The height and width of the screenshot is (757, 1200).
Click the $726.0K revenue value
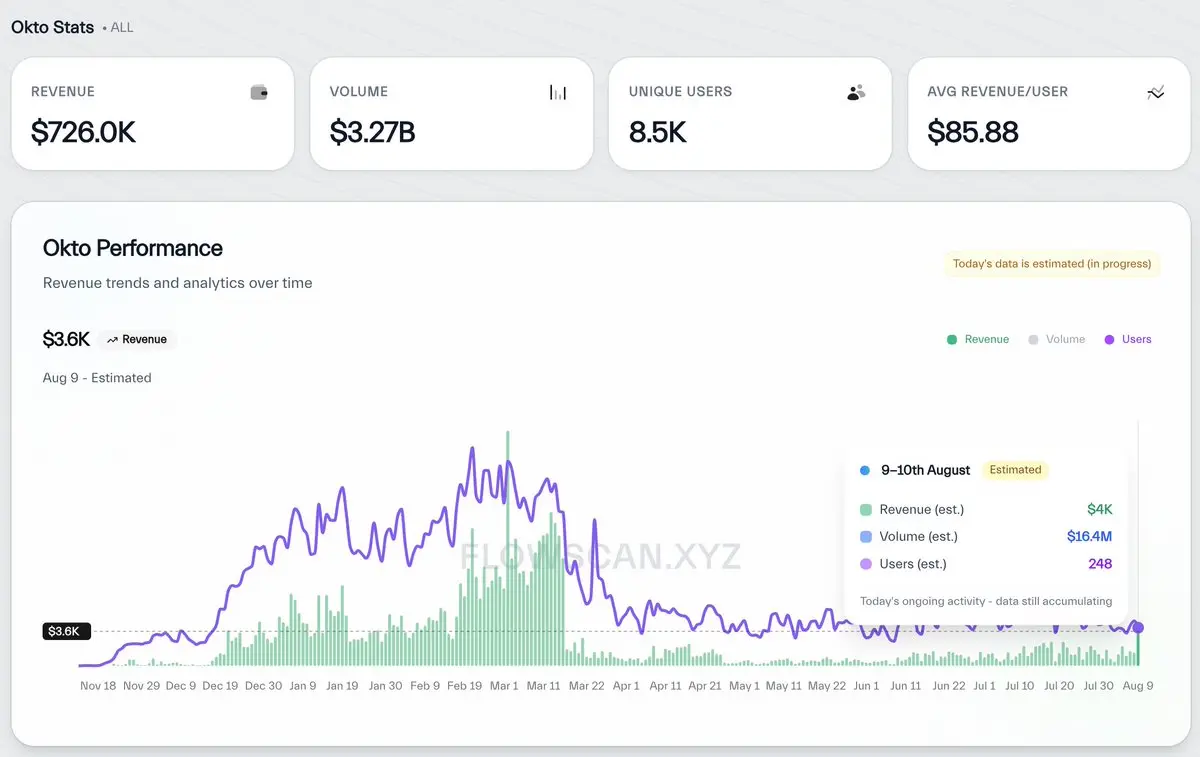[x=83, y=132]
